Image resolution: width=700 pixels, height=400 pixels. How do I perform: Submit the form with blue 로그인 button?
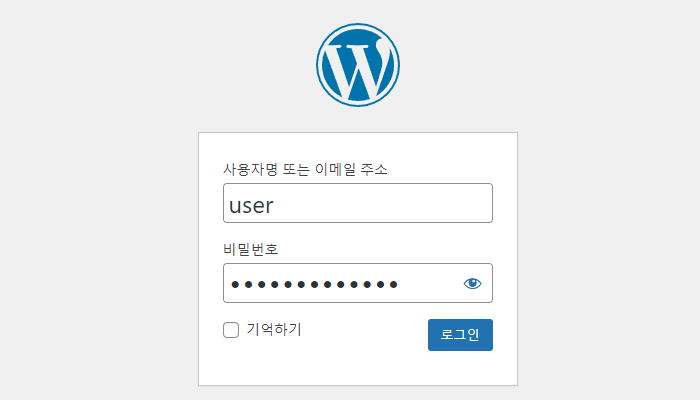point(460,335)
